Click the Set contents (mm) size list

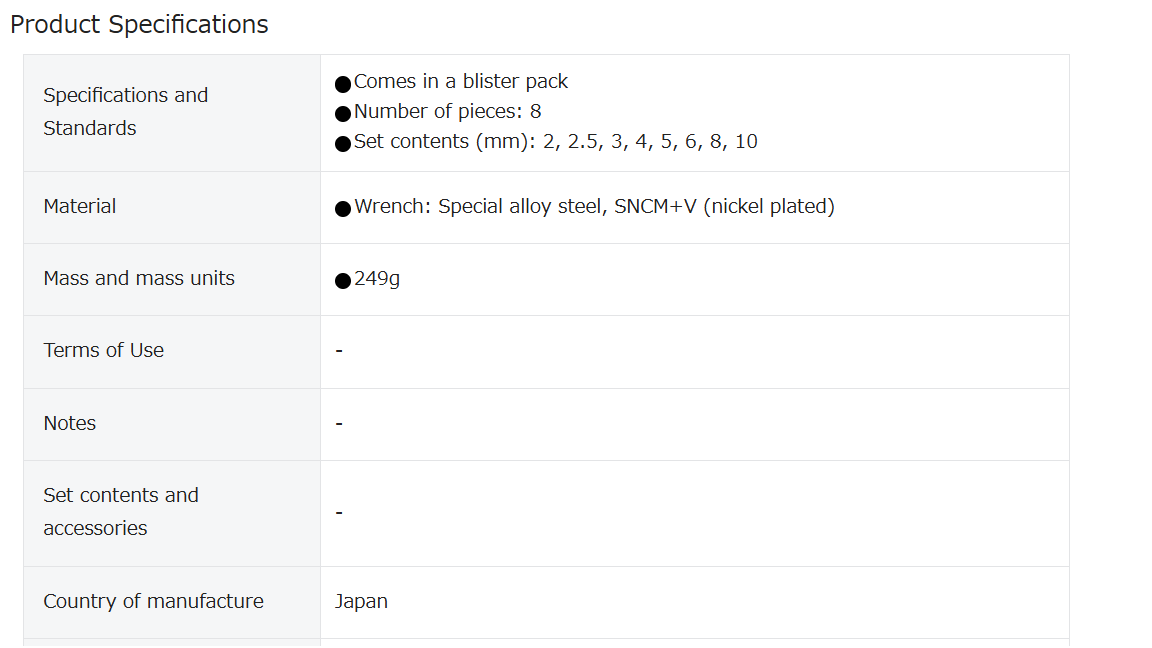(x=555, y=141)
